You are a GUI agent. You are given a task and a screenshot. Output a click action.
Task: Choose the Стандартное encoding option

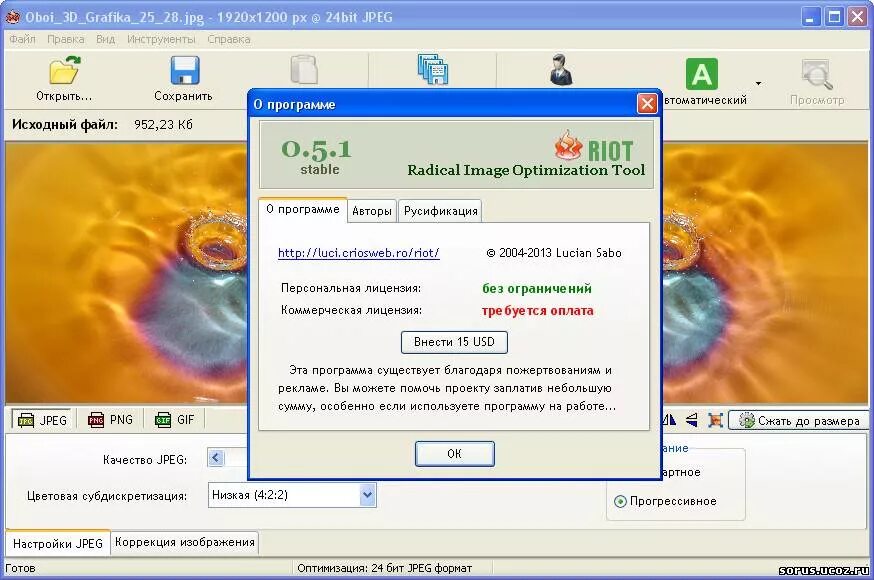click(x=680, y=472)
